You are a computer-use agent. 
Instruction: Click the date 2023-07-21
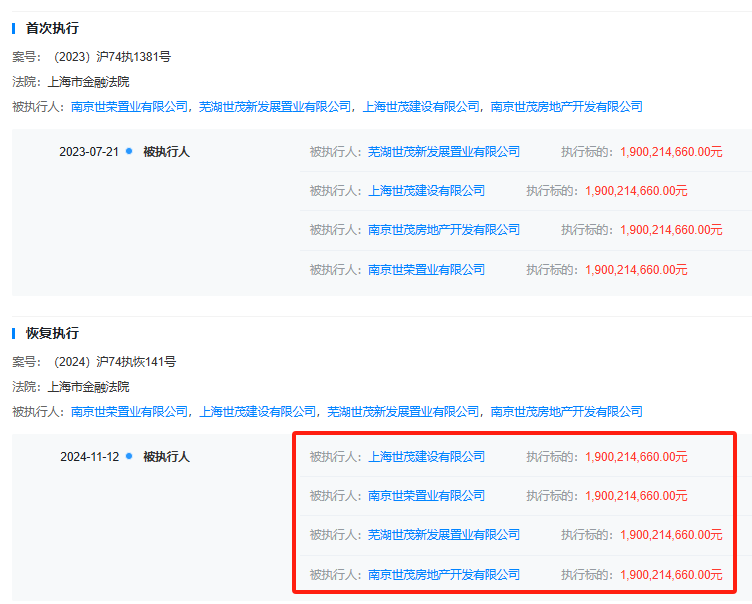[x=89, y=152]
